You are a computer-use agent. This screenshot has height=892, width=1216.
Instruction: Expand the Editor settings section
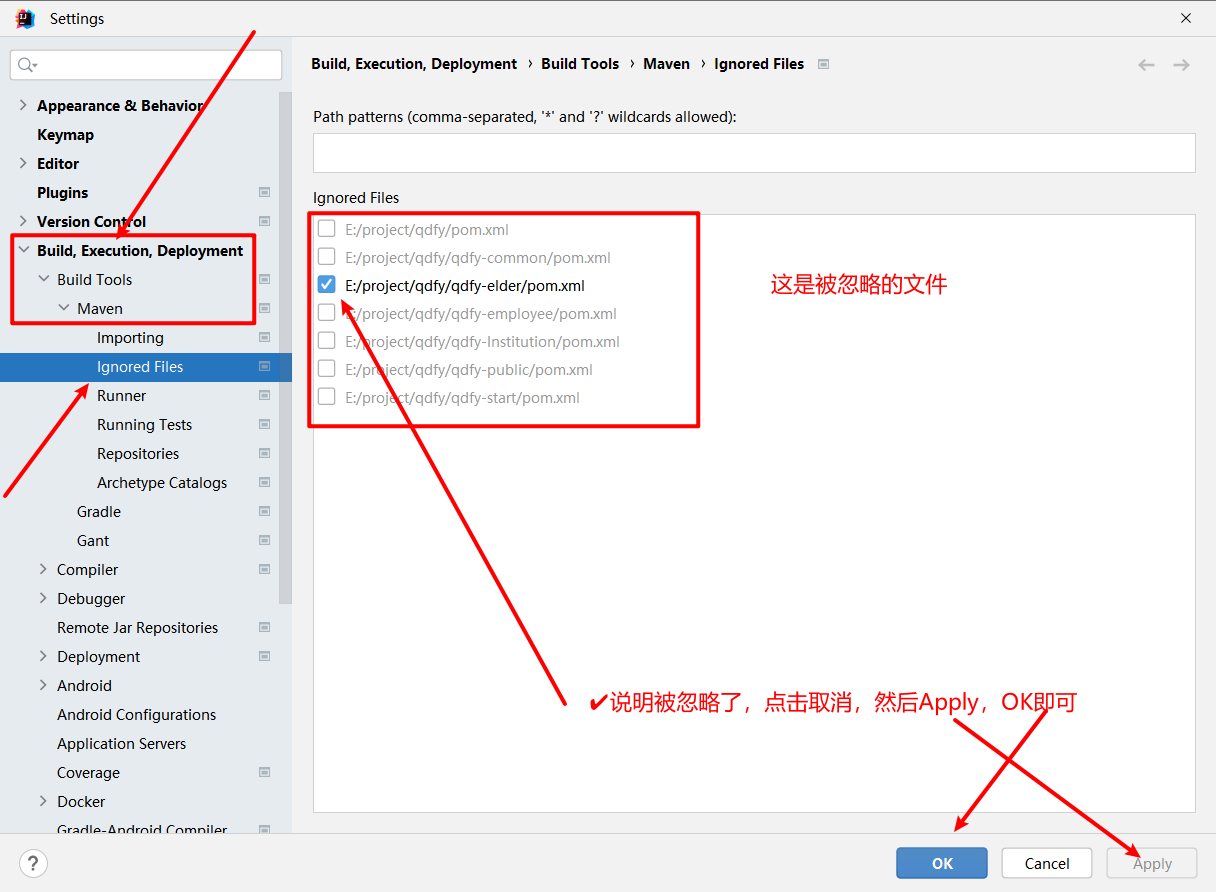pos(23,163)
